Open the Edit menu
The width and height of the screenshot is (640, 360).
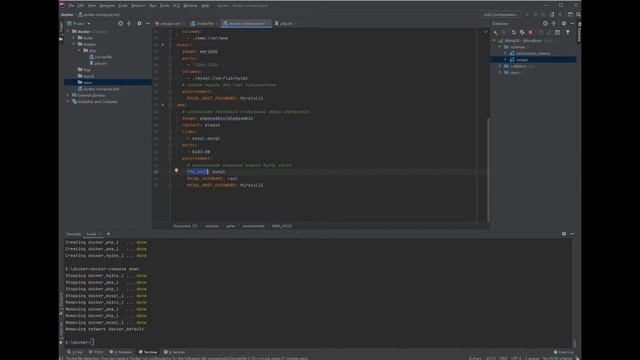[x=81, y=6]
